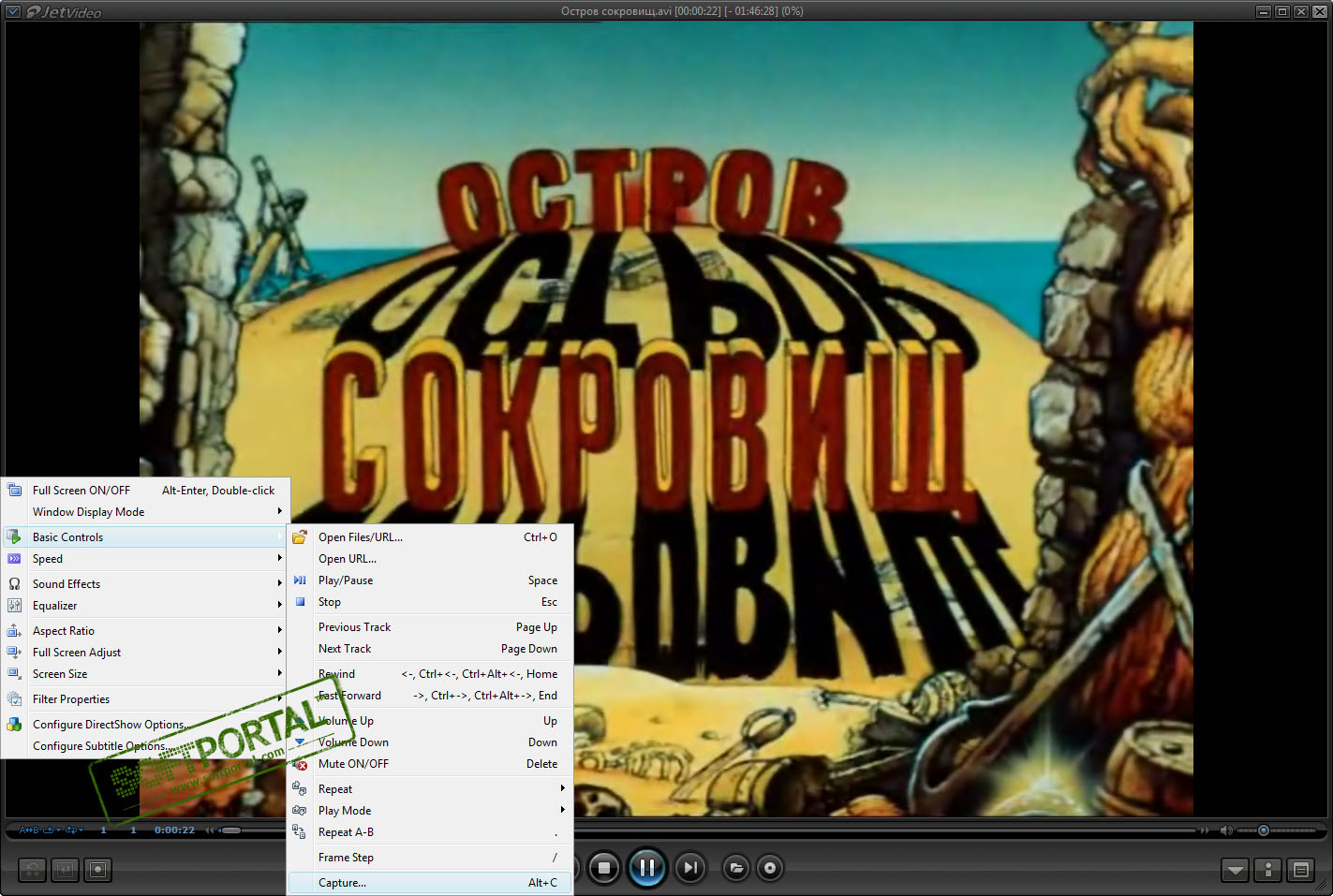The image size is (1333, 896).
Task: Toggle the checkbox at the JetVideo title bar
Action: point(13,11)
